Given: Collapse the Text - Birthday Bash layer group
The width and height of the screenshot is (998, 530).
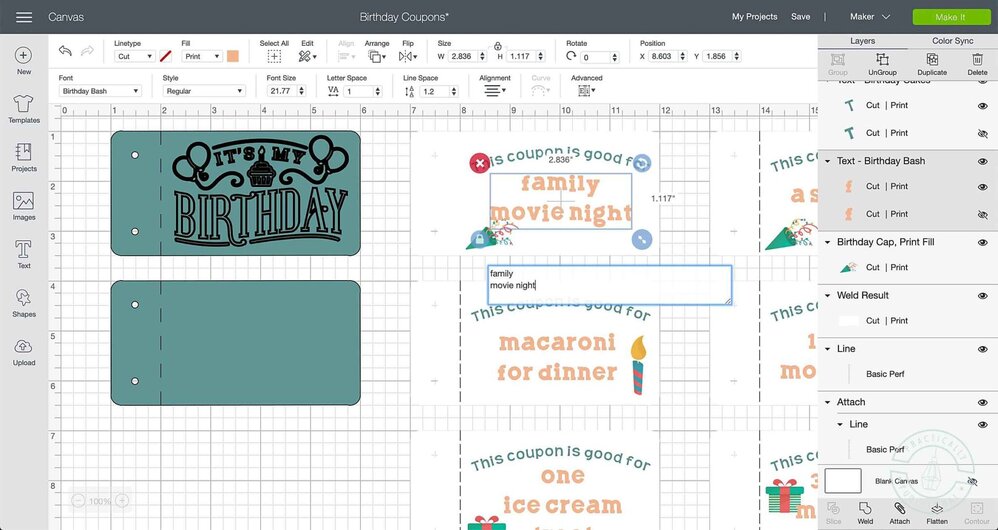Looking at the screenshot, I should [x=827, y=162].
